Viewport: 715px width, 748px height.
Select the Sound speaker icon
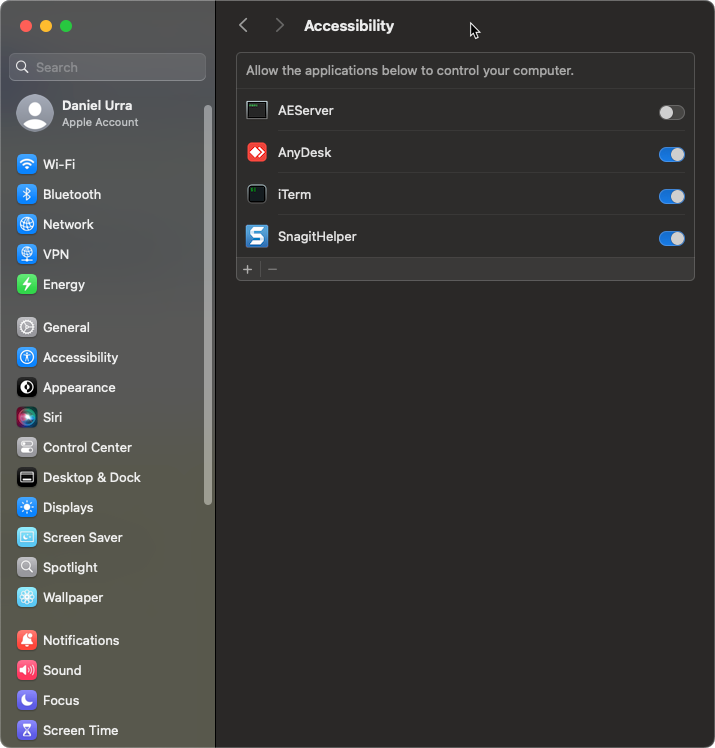pos(27,670)
